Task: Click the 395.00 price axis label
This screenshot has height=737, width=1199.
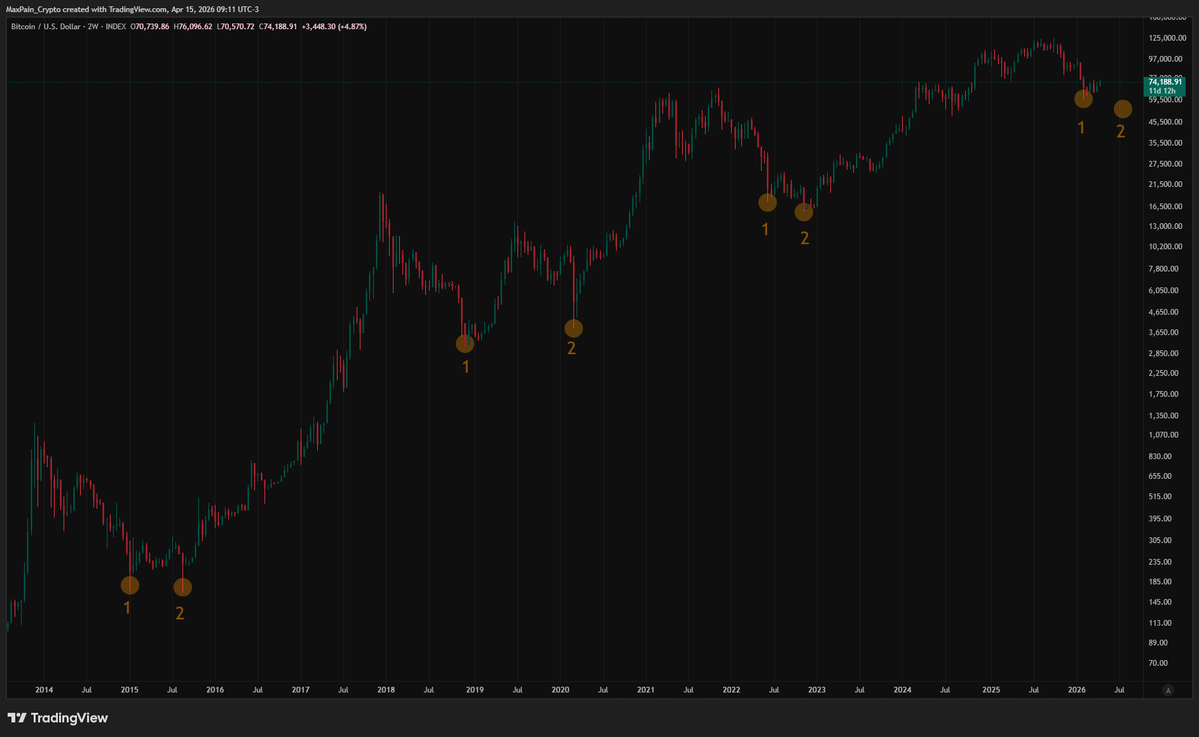Action: [x=1162, y=519]
